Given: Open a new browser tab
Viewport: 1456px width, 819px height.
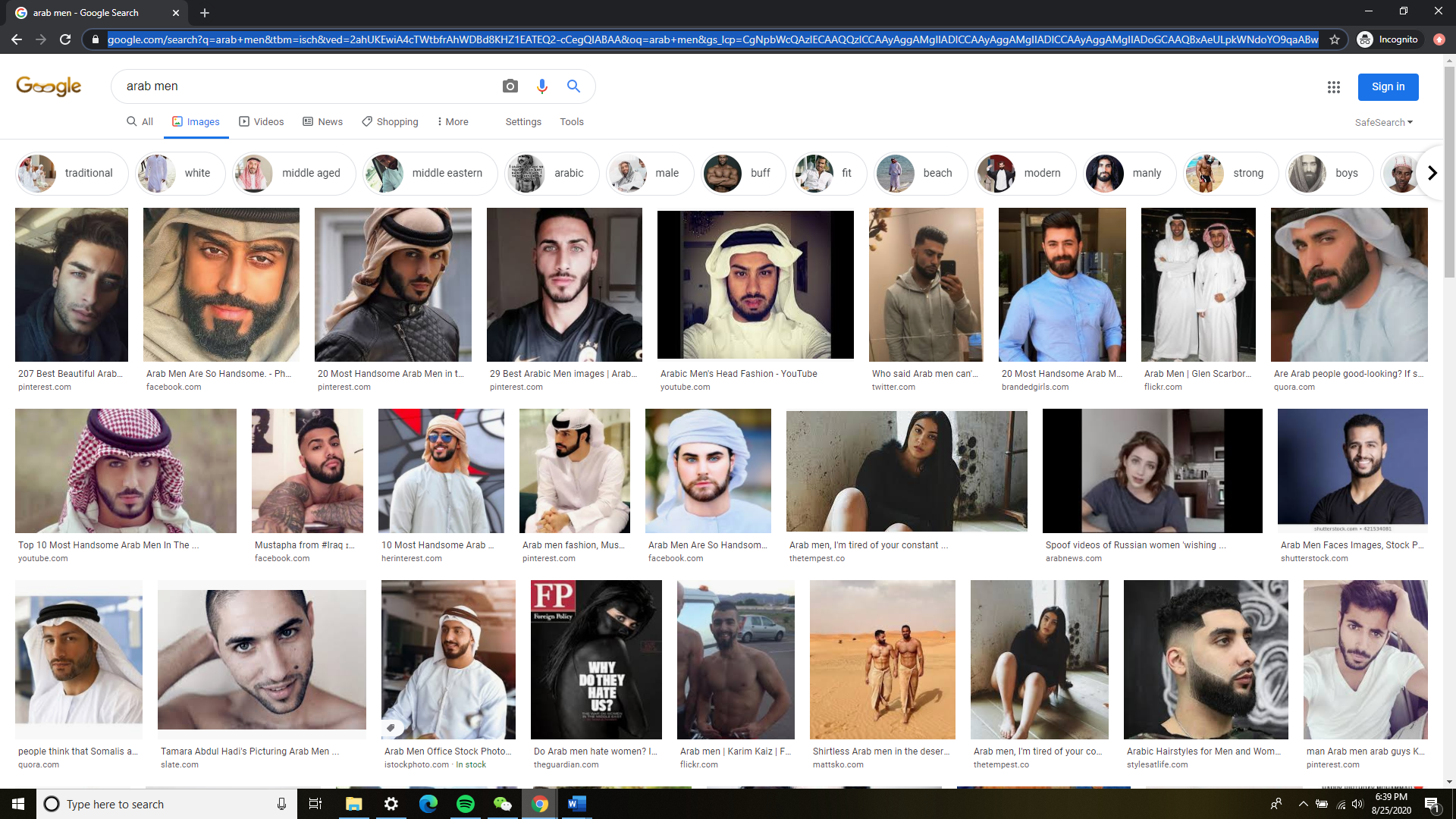Looking at the screenshot, I should tap(205, 13).
